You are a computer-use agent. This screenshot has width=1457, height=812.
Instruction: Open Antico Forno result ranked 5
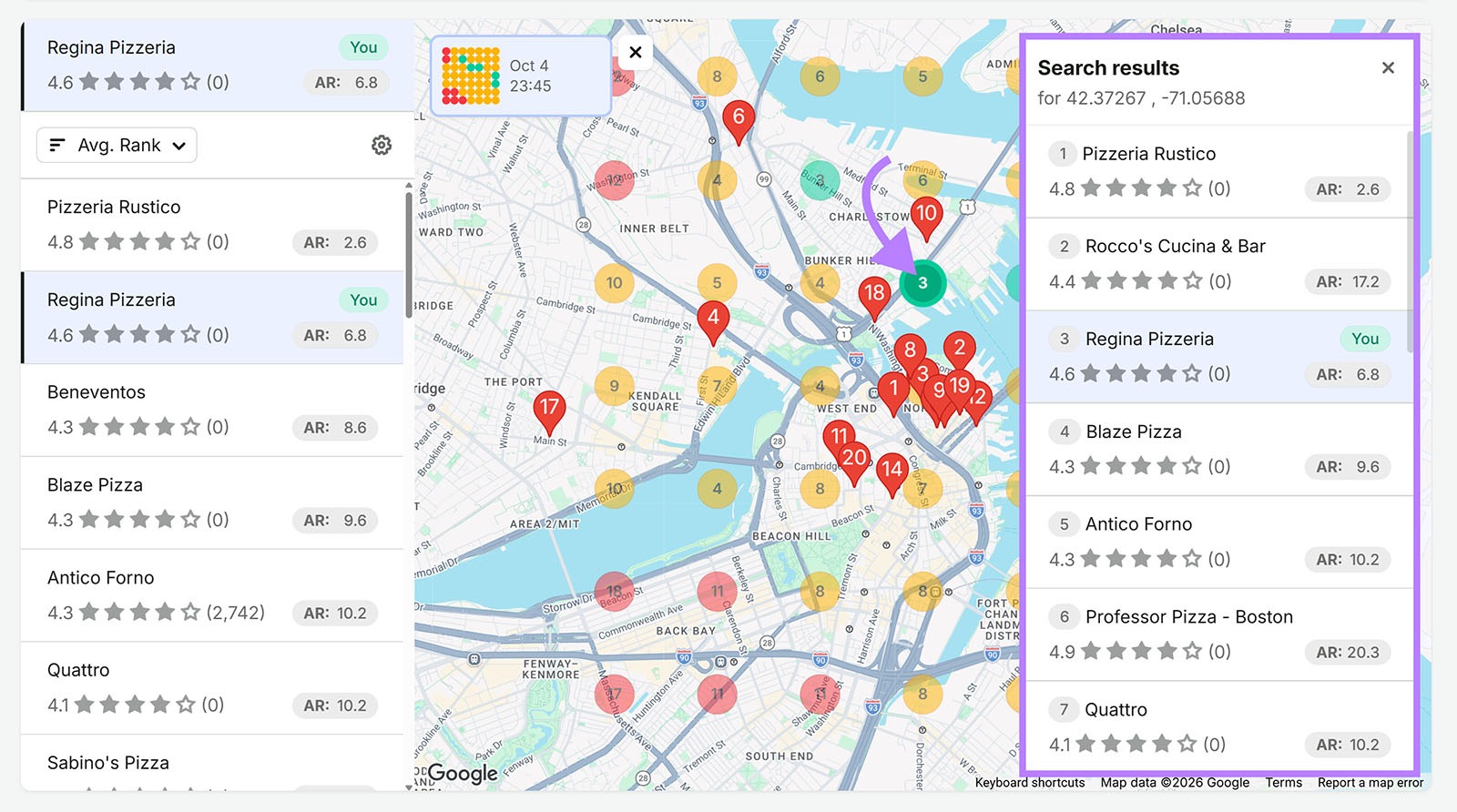[1218, 542]
